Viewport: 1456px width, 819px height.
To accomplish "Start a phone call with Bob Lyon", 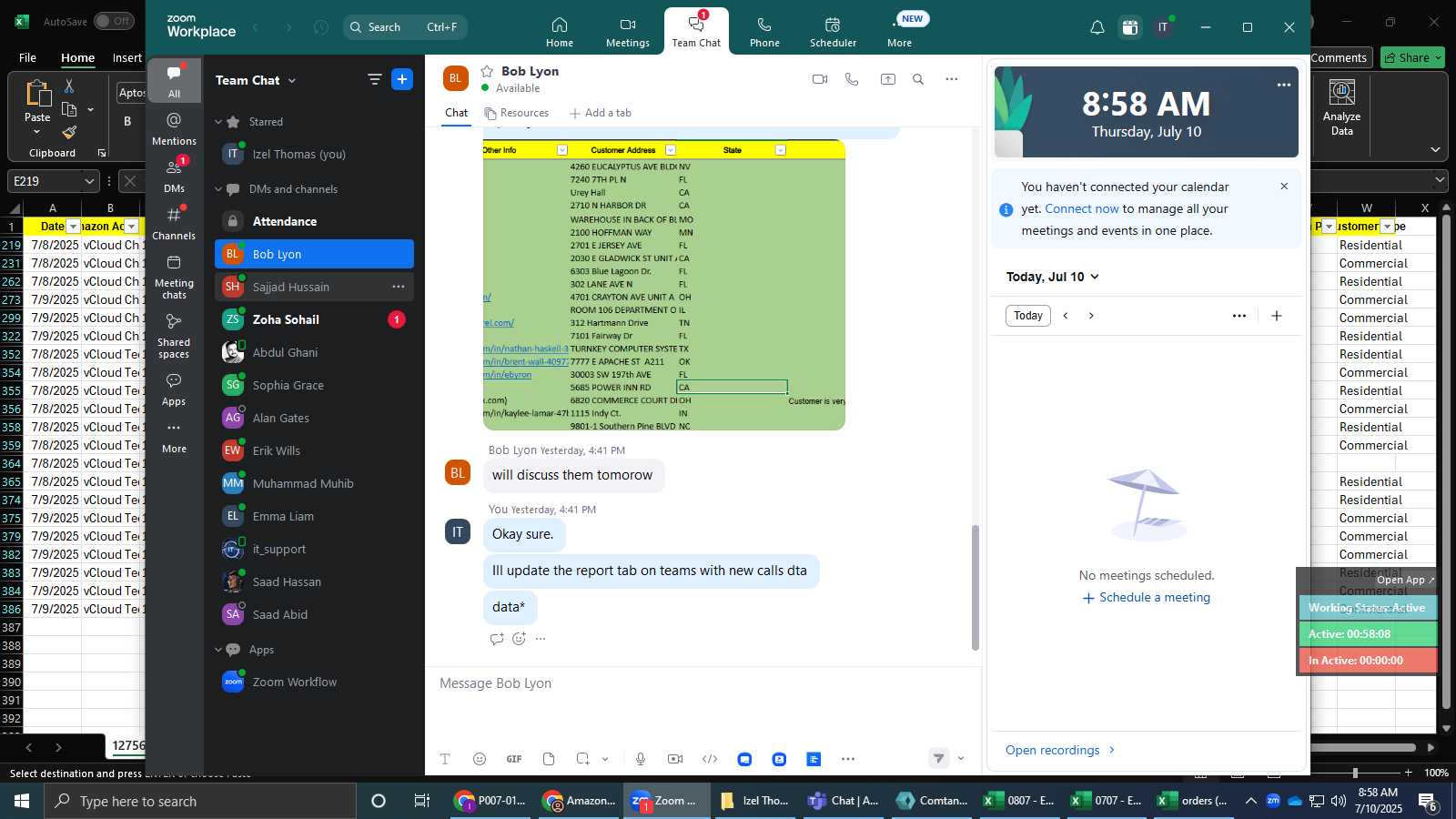I will [852, 79].
